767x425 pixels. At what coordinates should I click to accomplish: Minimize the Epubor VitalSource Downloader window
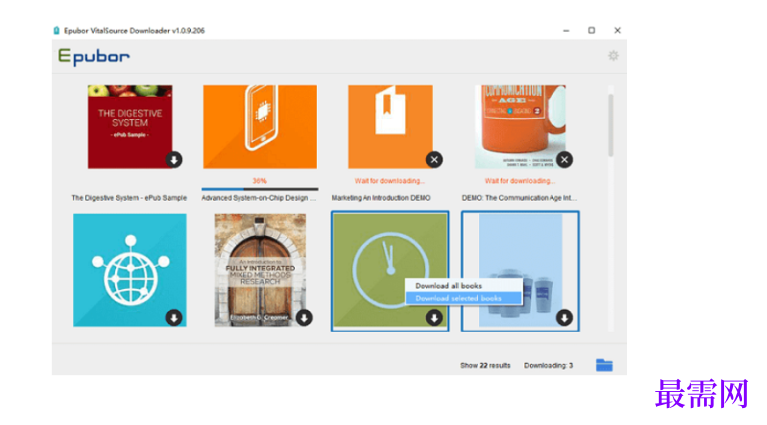point(566,30)
